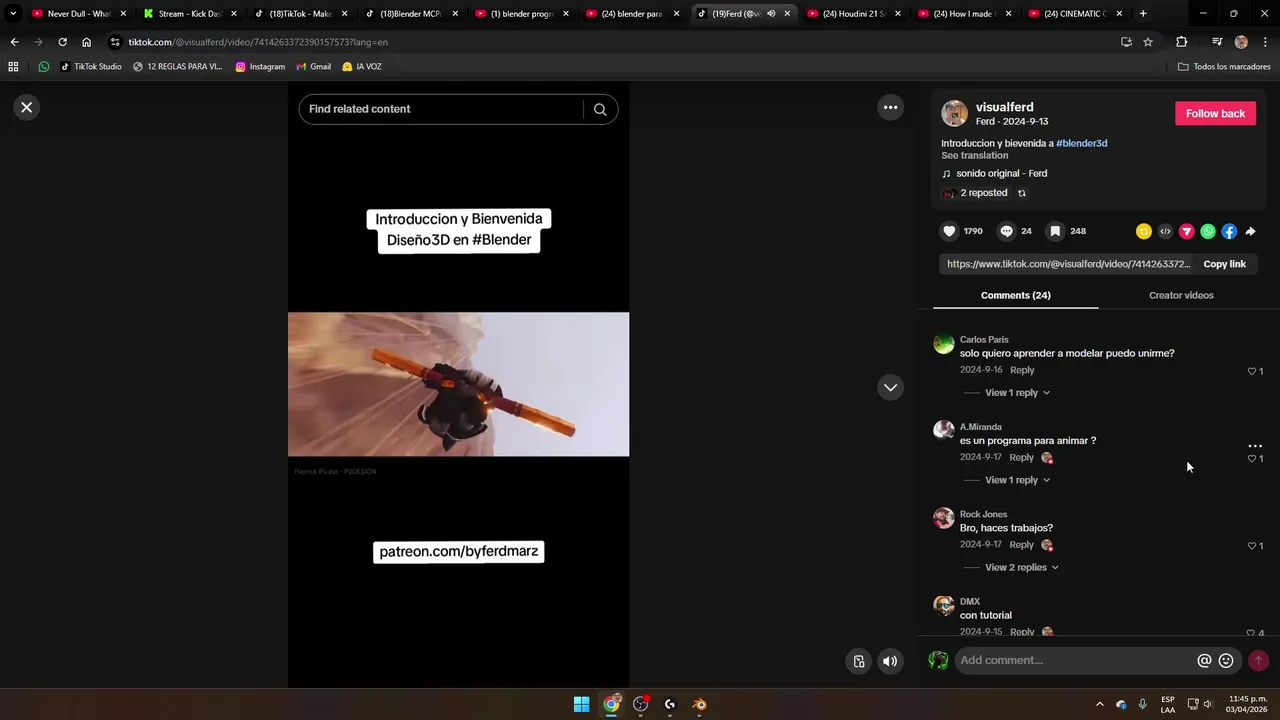Switch to Stream - Kick Dashboard tab
The width and height of the screenshot is (1280, 720).
(x=189, y=14)
